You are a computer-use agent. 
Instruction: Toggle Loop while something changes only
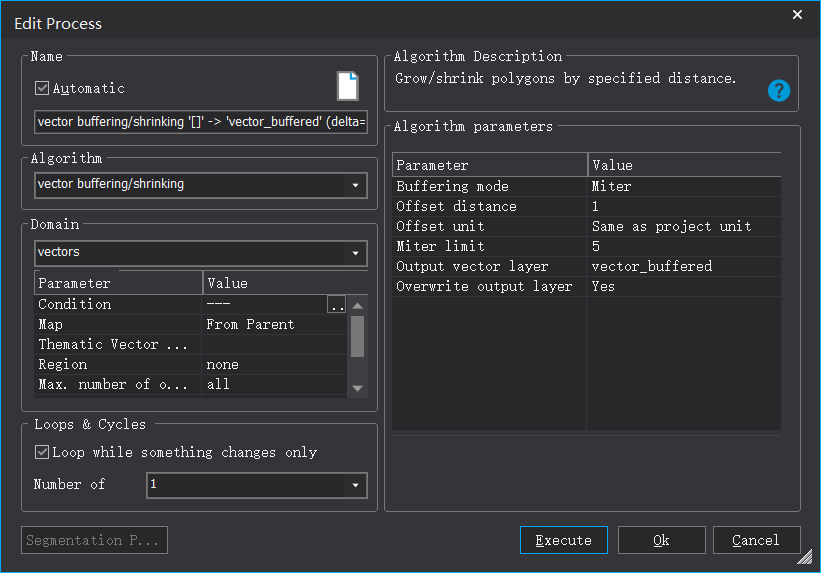click(x=42, y=452)
